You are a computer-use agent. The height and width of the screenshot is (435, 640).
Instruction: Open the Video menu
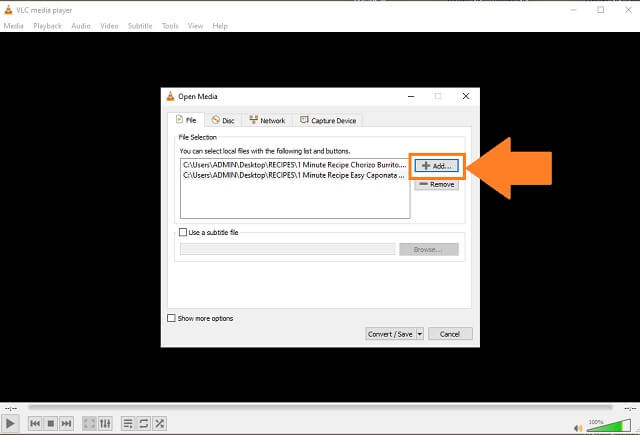[109, 26]
